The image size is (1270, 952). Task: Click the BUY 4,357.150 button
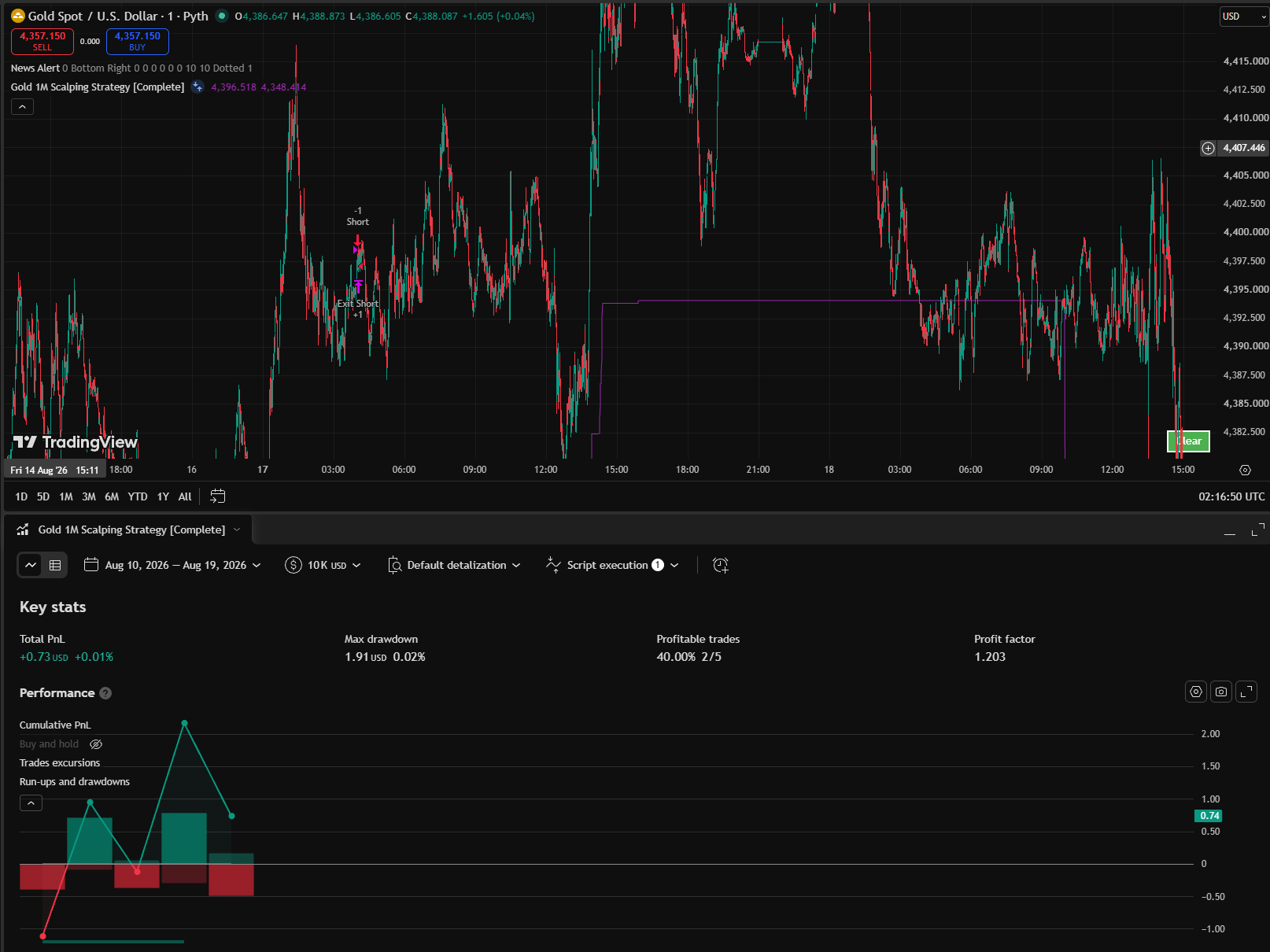click(138, 41)
